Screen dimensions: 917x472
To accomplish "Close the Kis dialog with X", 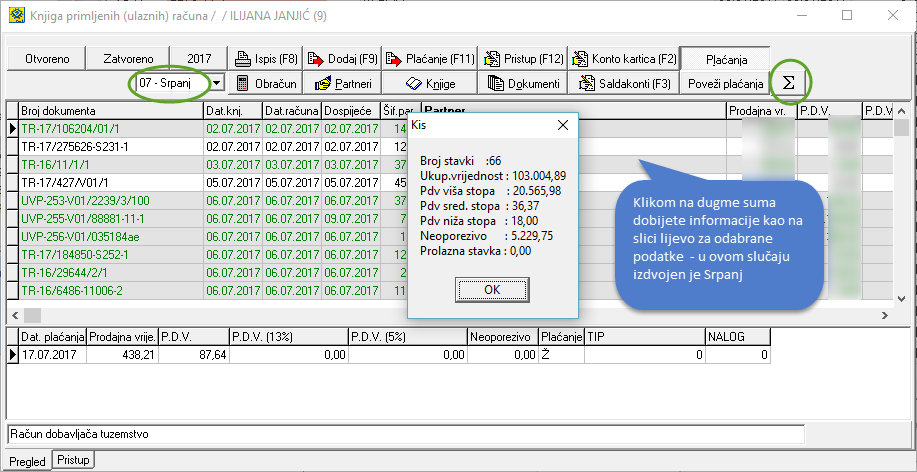I will [562, 126].
